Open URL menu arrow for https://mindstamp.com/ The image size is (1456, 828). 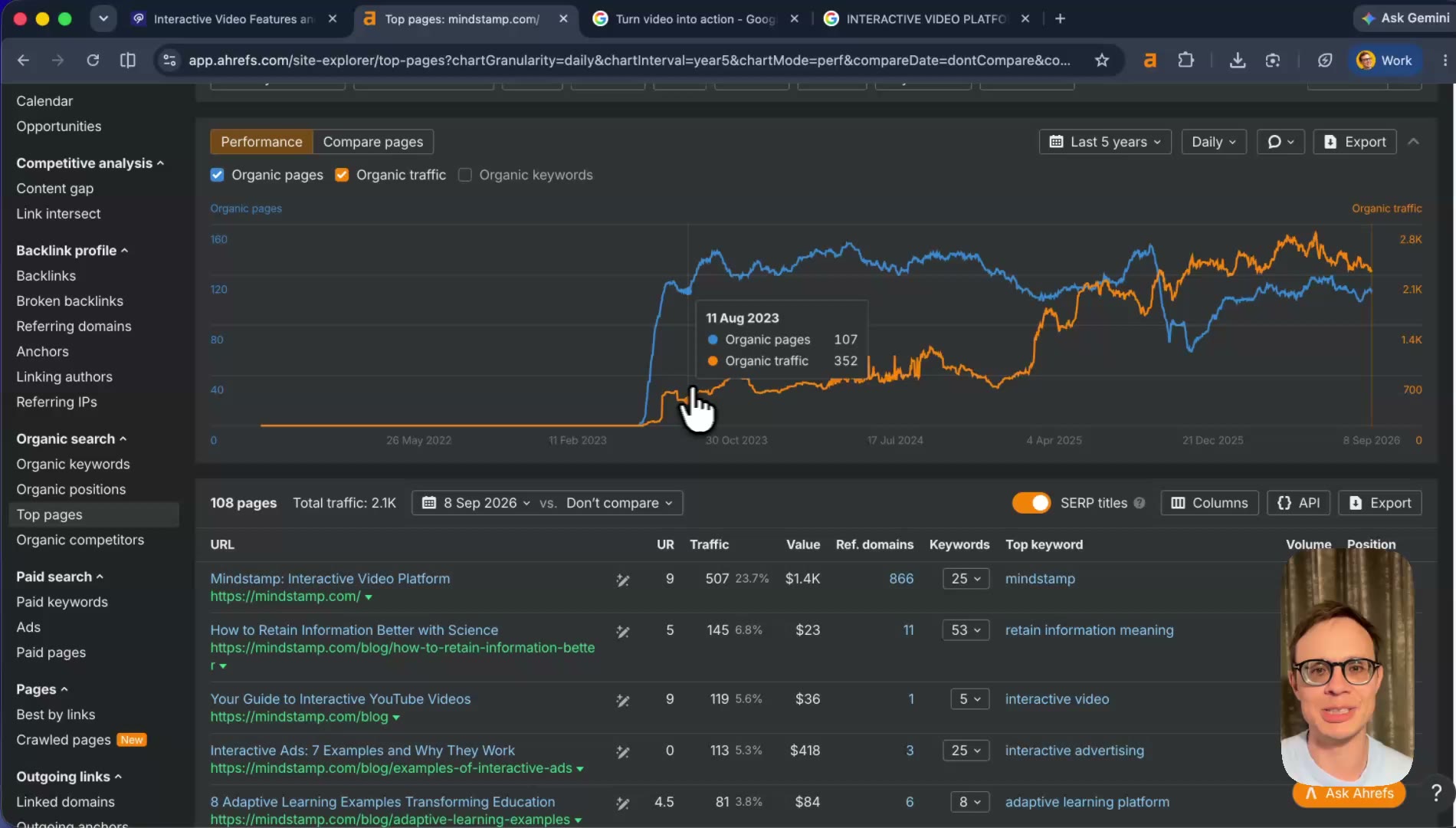369,597
